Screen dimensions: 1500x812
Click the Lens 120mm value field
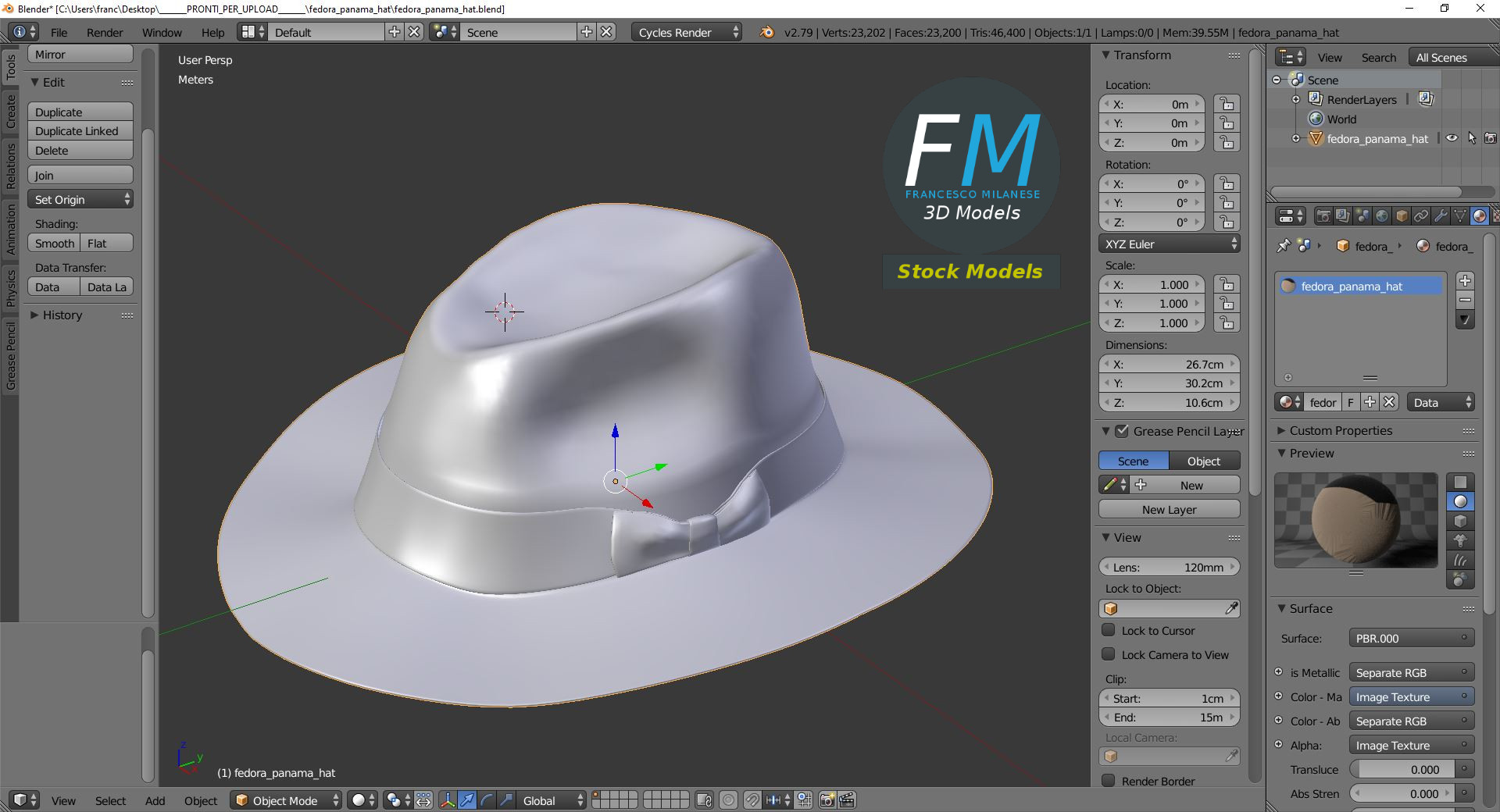1169,568
